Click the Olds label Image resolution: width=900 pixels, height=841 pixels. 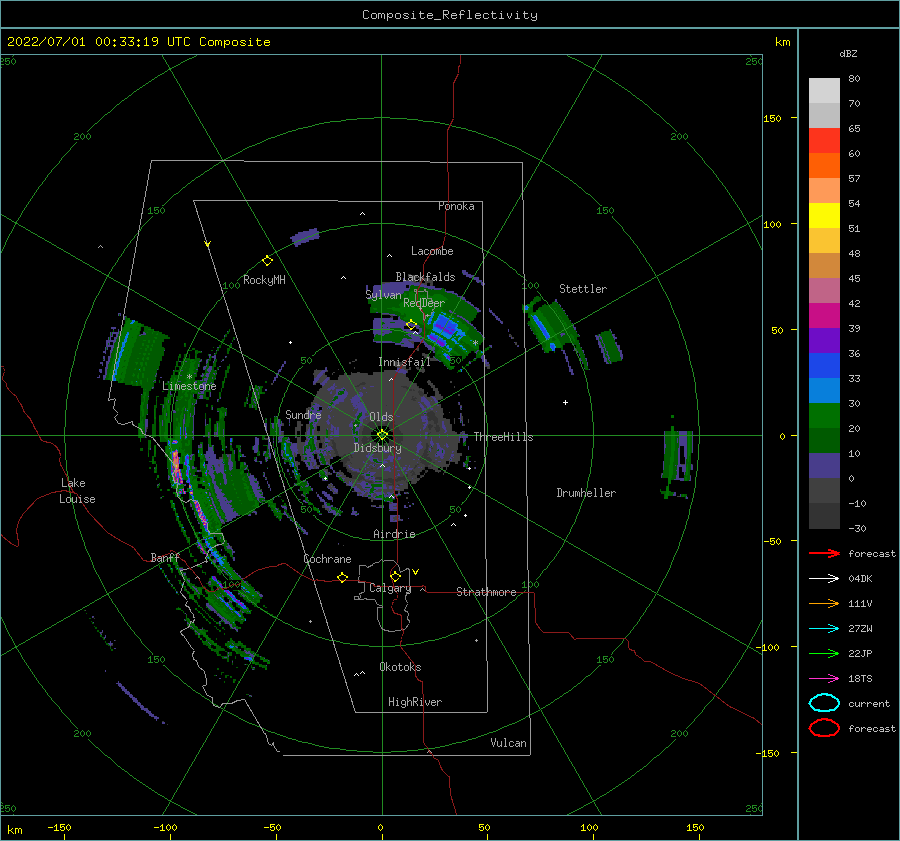381,417
